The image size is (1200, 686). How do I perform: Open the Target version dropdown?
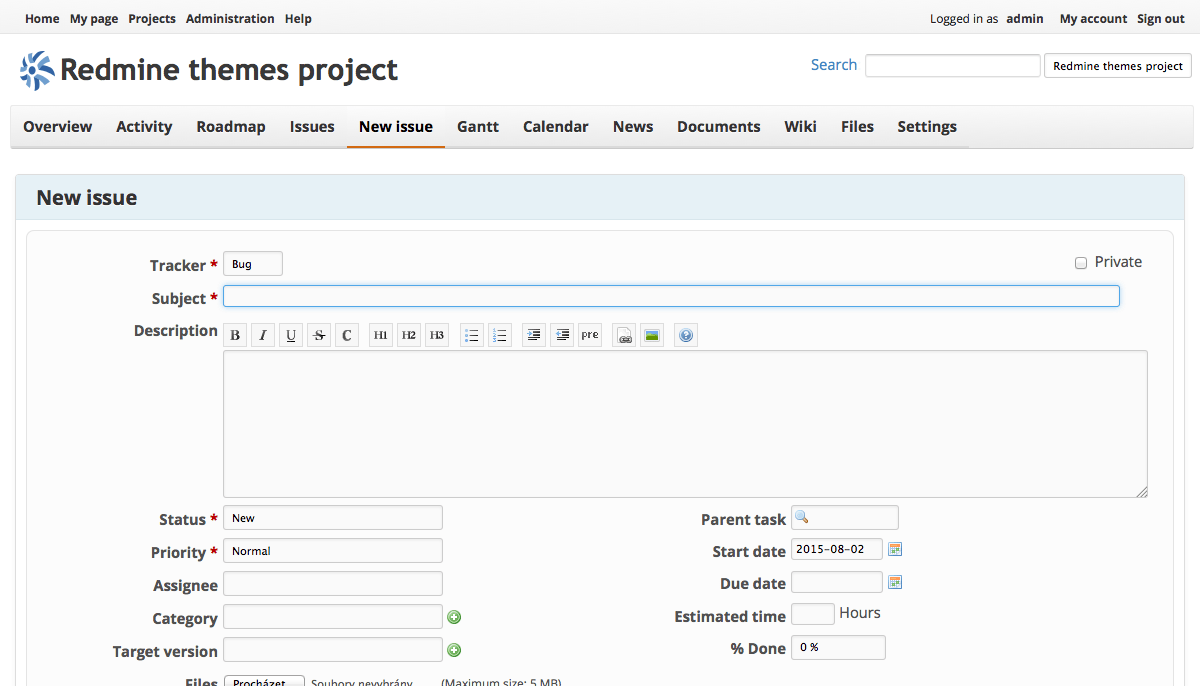333,650
